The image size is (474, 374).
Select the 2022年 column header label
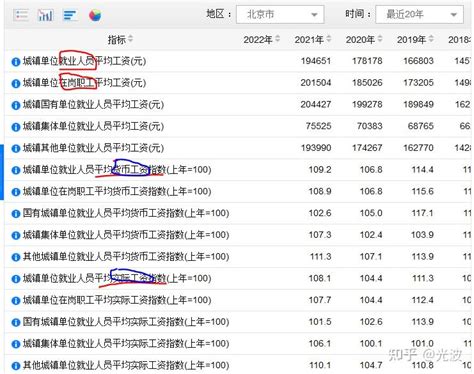(258, 40)
